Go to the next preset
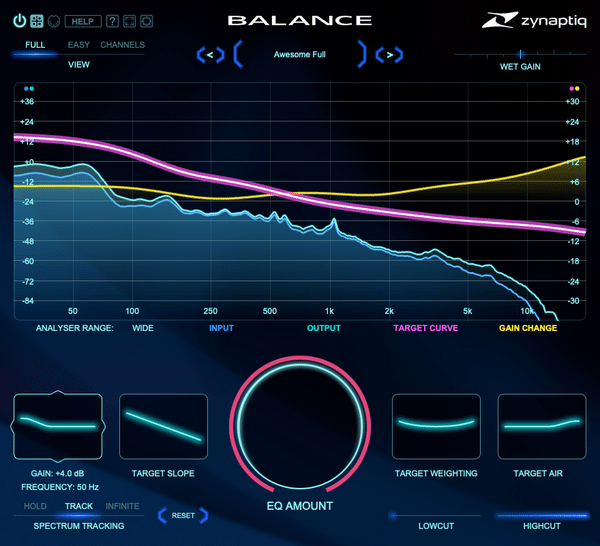 point(390,54)
